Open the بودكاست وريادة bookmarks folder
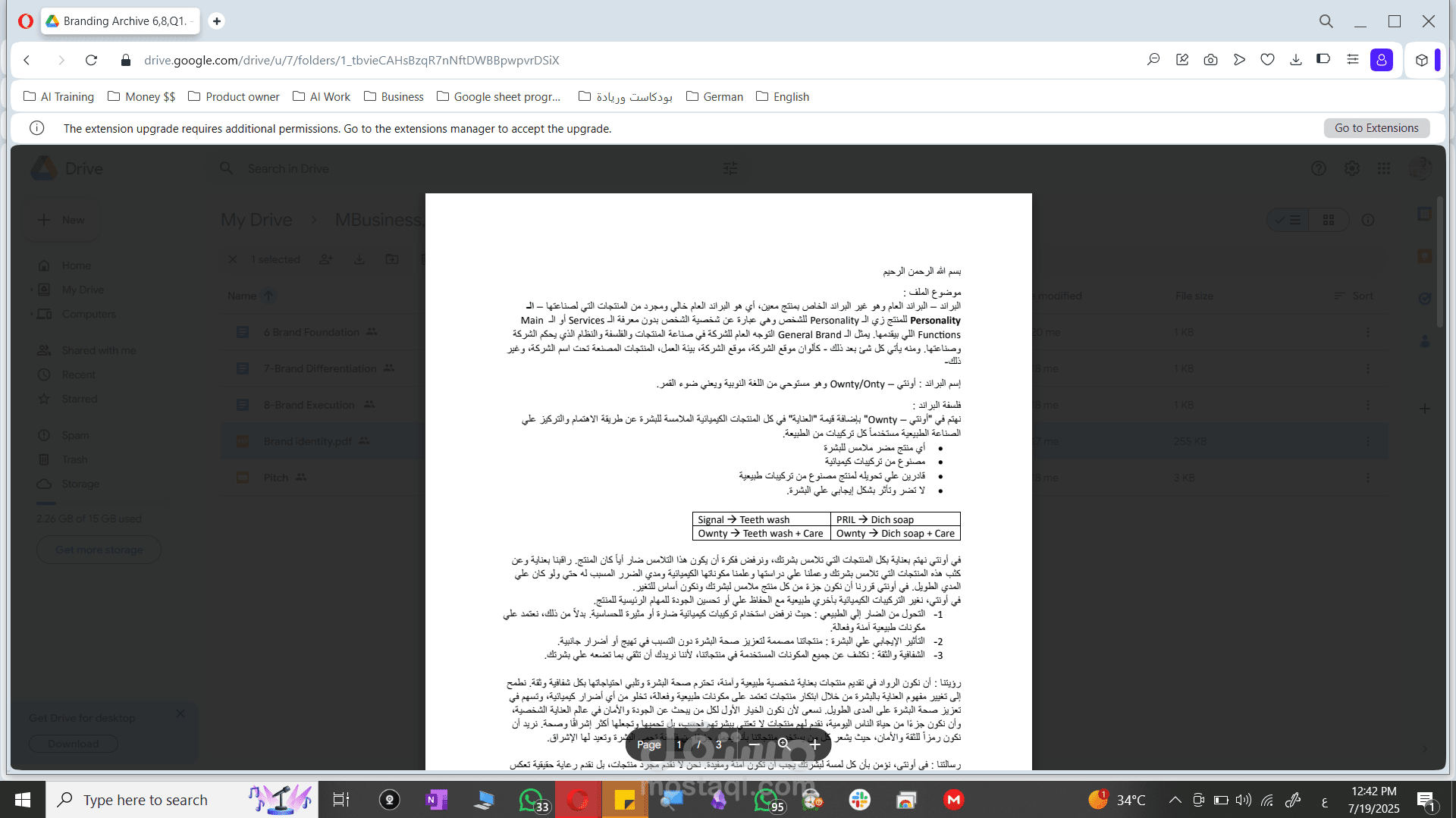 pyautogui.click(x=626, y=96)
